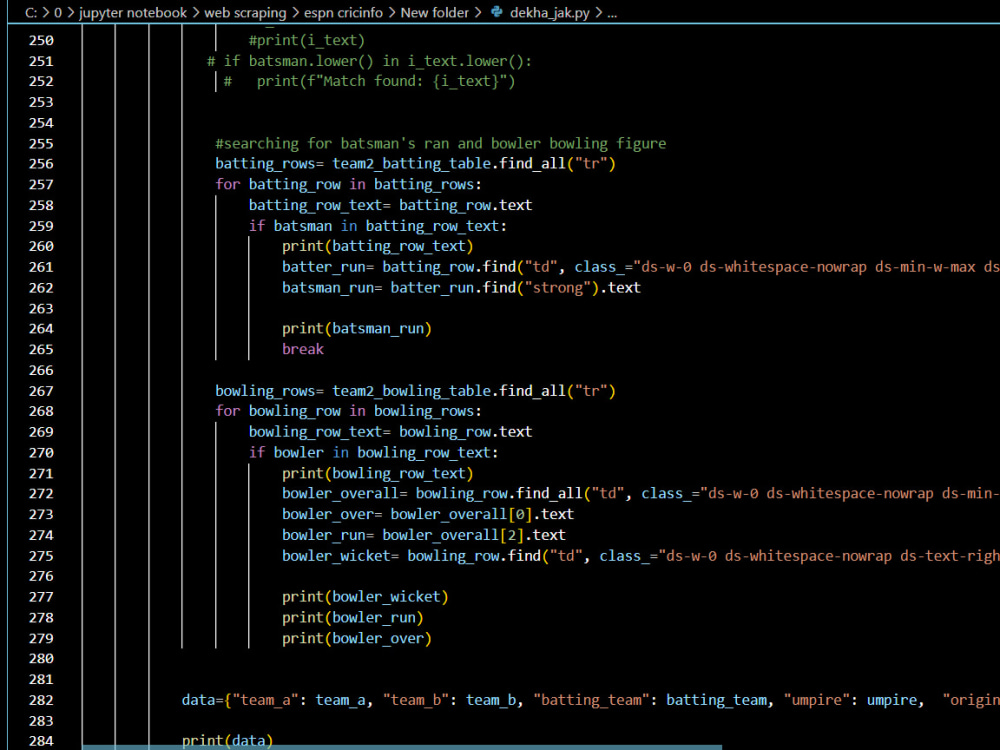
Task: Click on 'break' keyword on line 265
Action: 303,349
